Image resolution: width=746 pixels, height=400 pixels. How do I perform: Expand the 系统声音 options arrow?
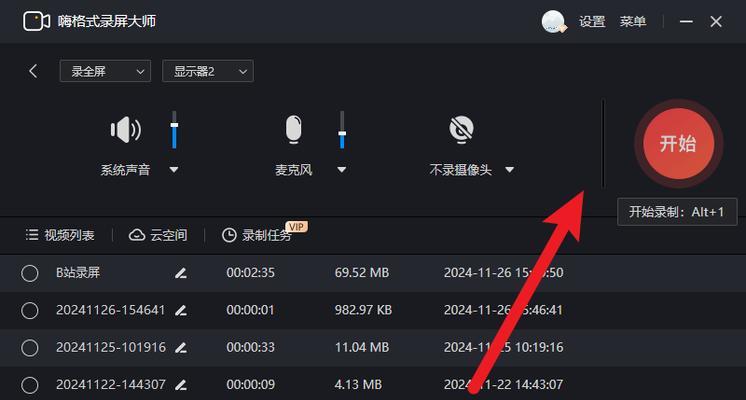pyautogui.click(x=174, y=170)
